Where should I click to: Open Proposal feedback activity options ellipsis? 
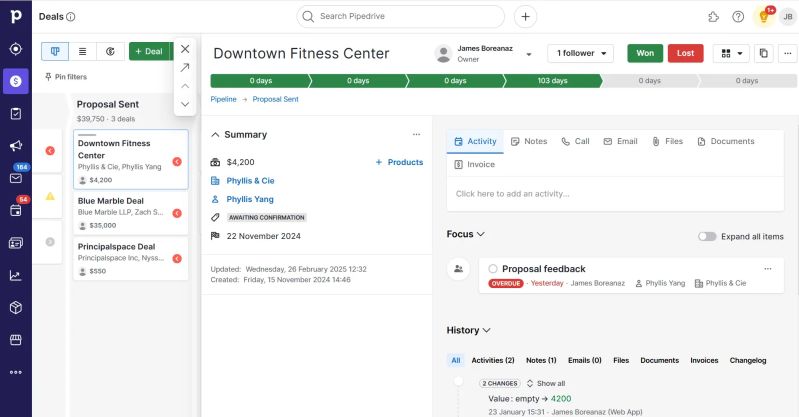[767, 269]
